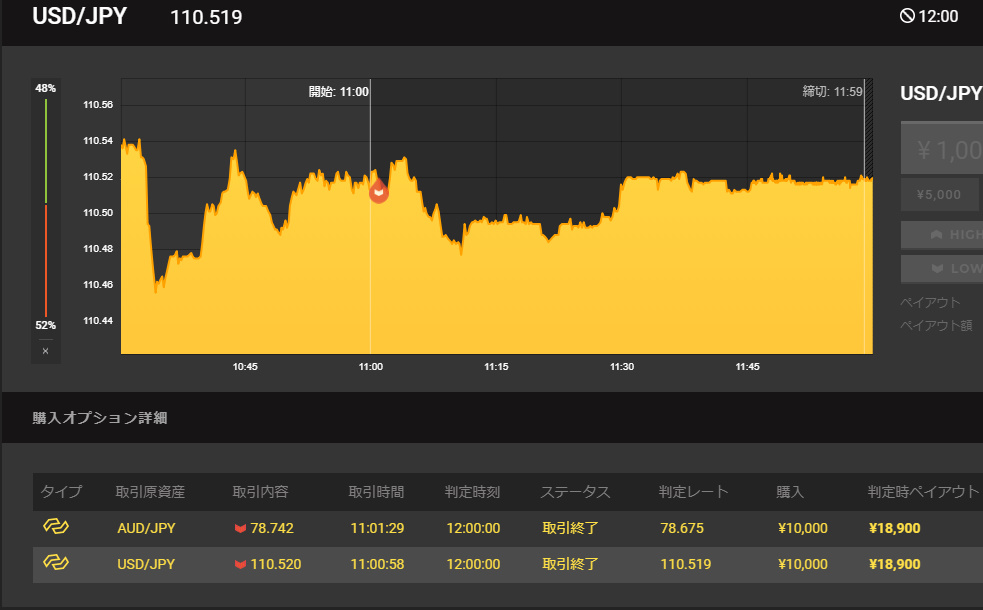Click the clock icon beside 12:00
The height and width of the screenshot is (610, 983).
tap(908, 16)
